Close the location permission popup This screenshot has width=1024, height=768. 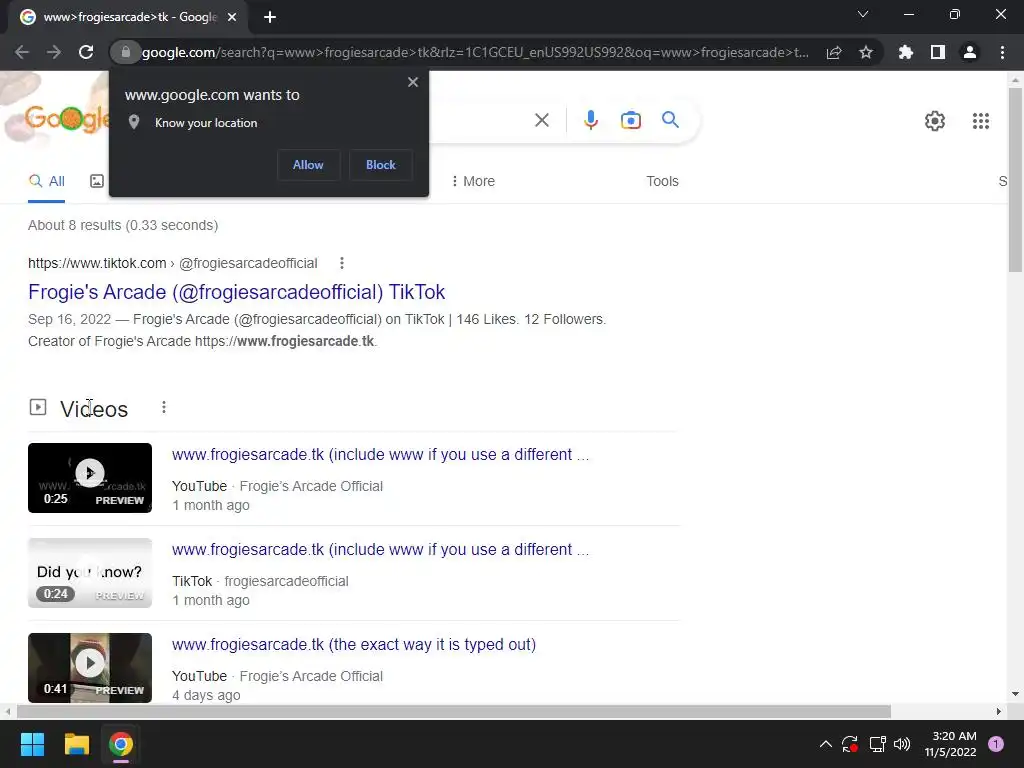tap(413, 82)
